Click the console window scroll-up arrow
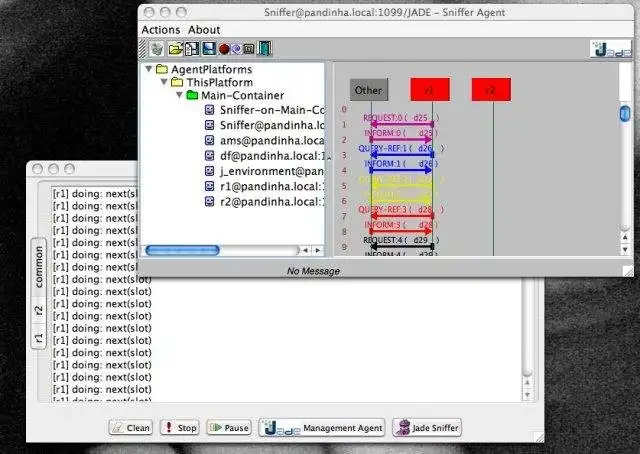This screenshot has height=454, width=640. pos(527,383)
